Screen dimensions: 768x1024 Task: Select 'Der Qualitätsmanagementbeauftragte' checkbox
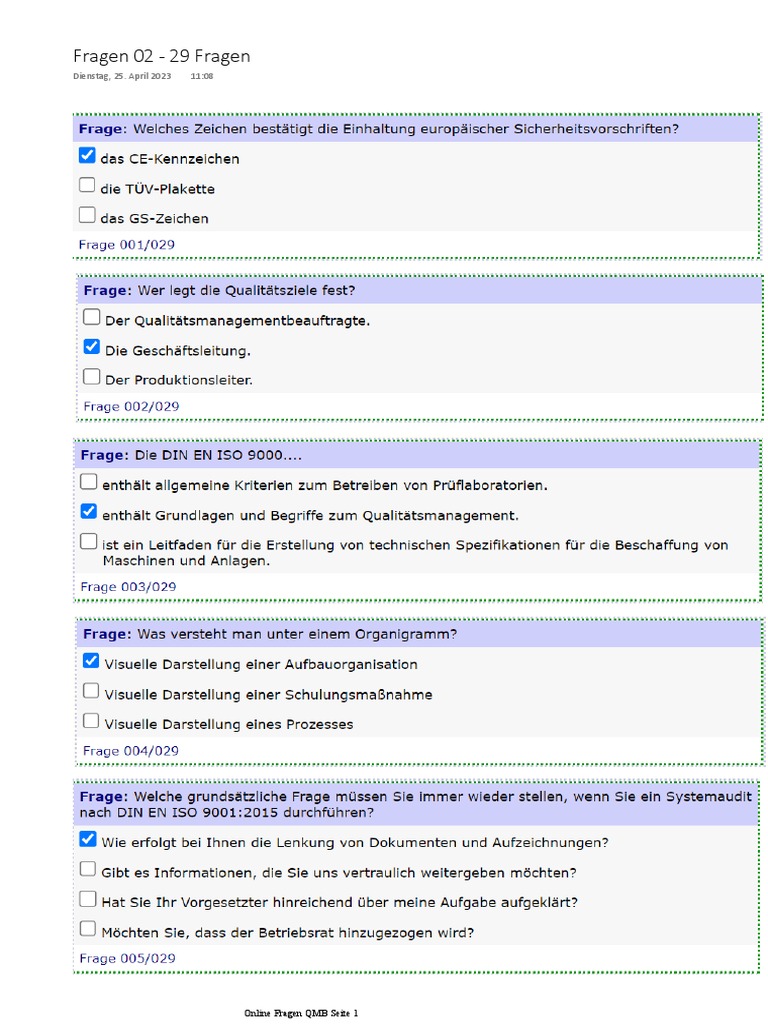coord(92,318)
